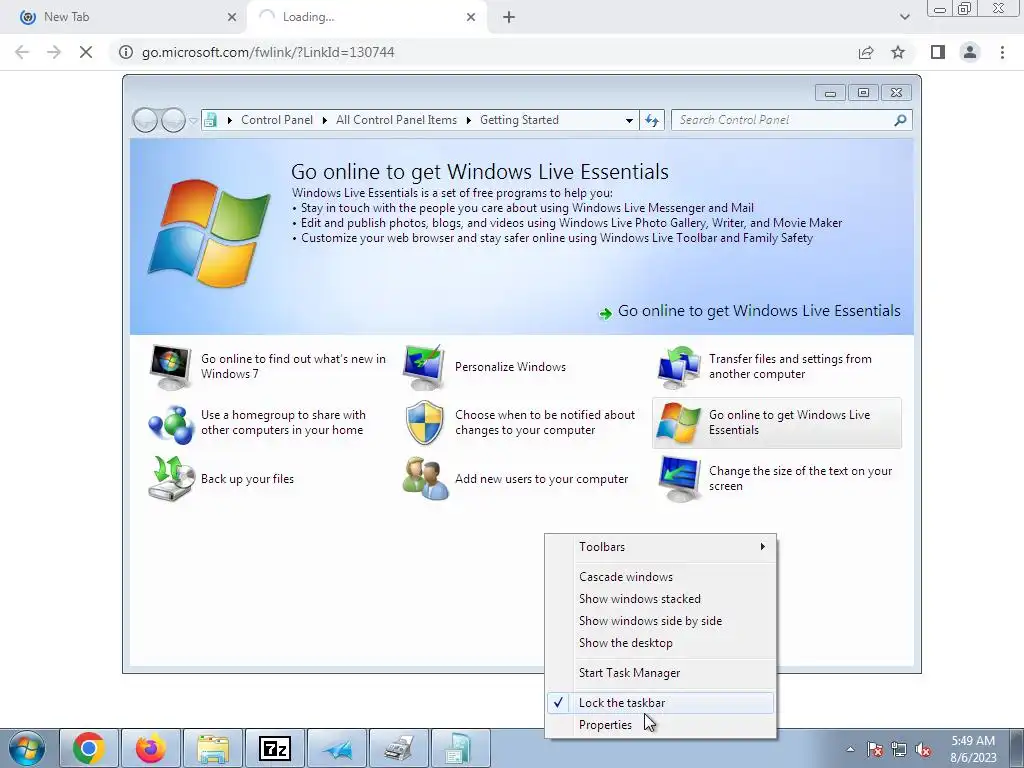Open Action Center flag tray icon
Screen dimensions: 1024x768
[875, 750]
